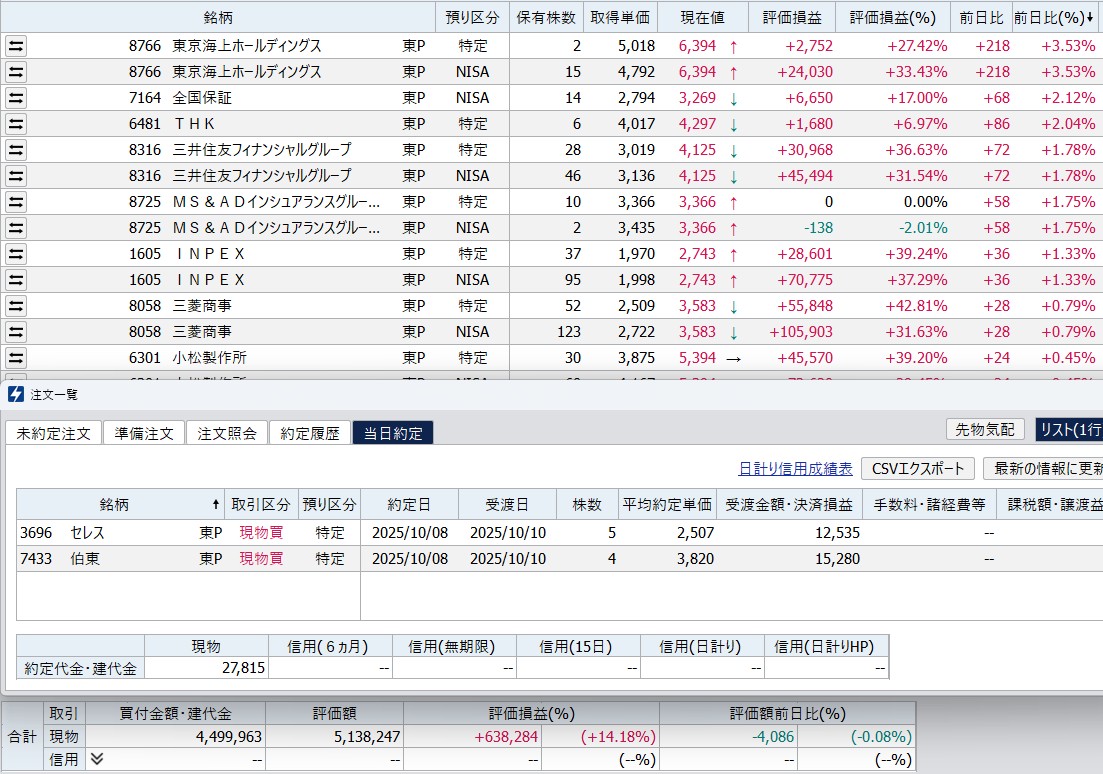Click the 注文一覧 lightning panel icon

click(15, 394)
